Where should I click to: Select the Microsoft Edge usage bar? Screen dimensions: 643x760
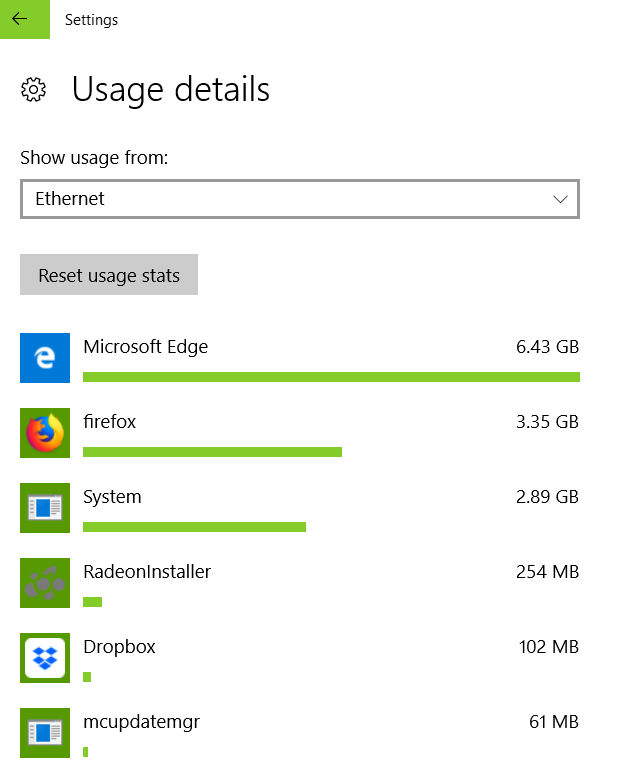[331, 377]
